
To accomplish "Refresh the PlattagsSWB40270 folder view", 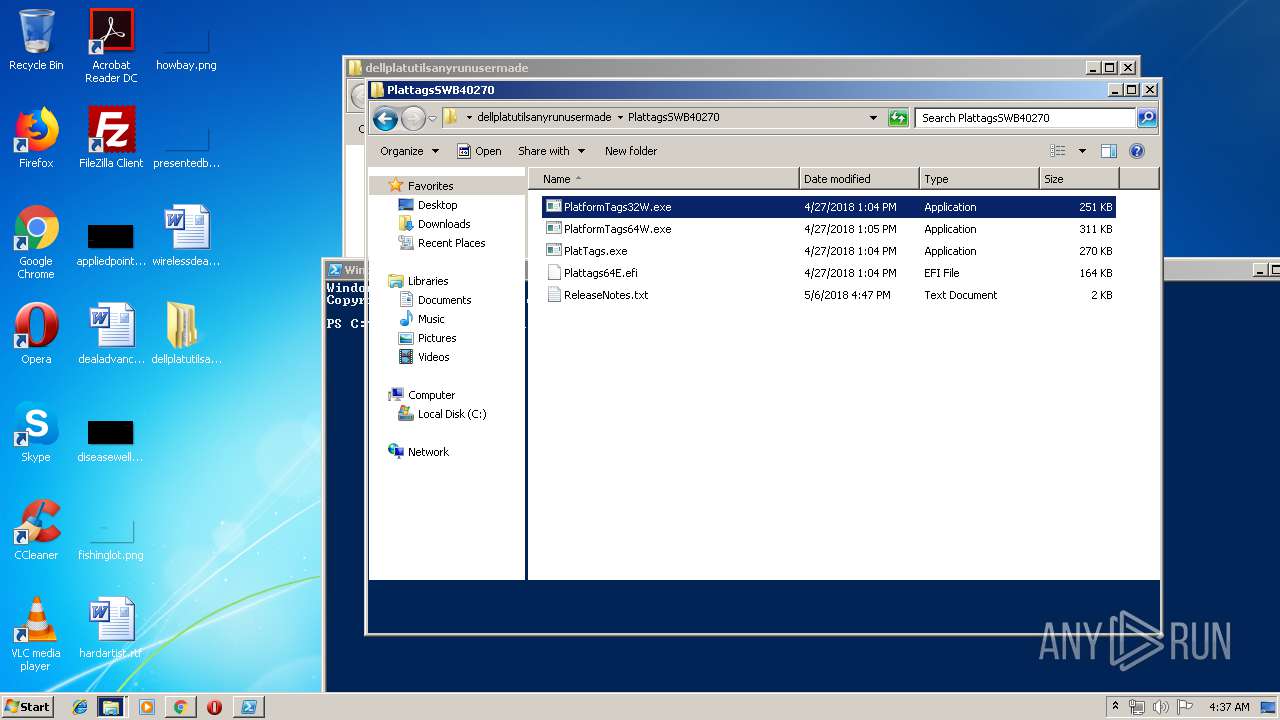I will pos(898,118).
